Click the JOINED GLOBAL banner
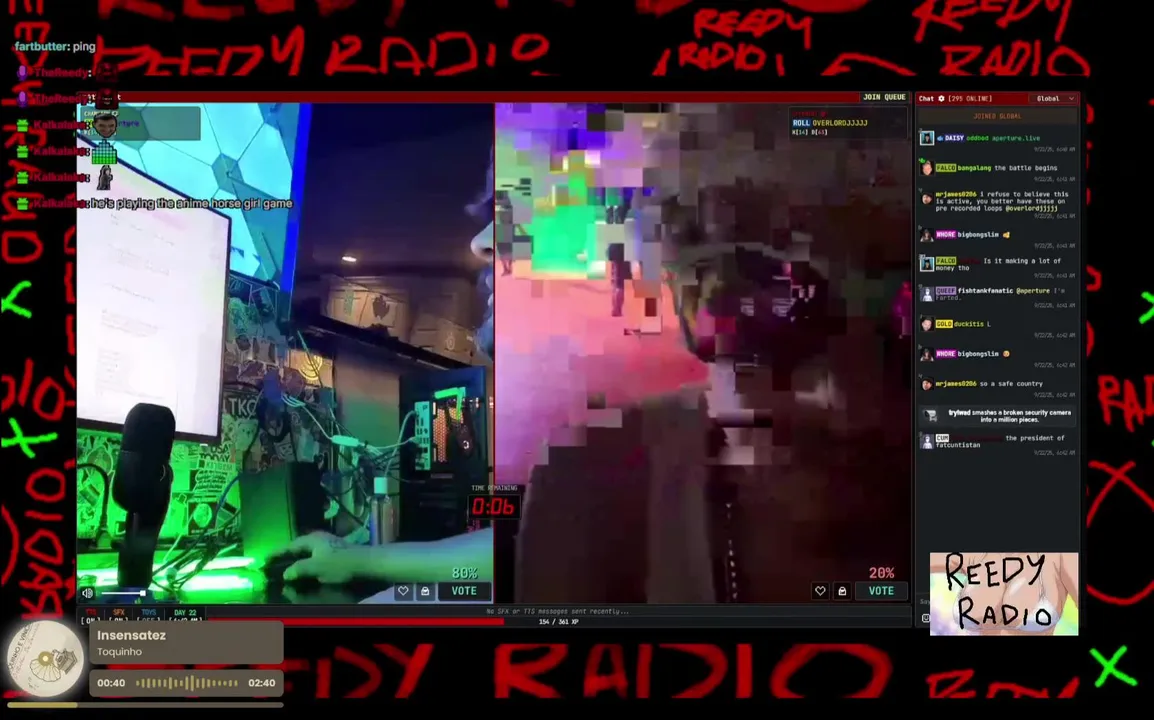Screen dimensions: 1154x720 [x=997, y=116]
